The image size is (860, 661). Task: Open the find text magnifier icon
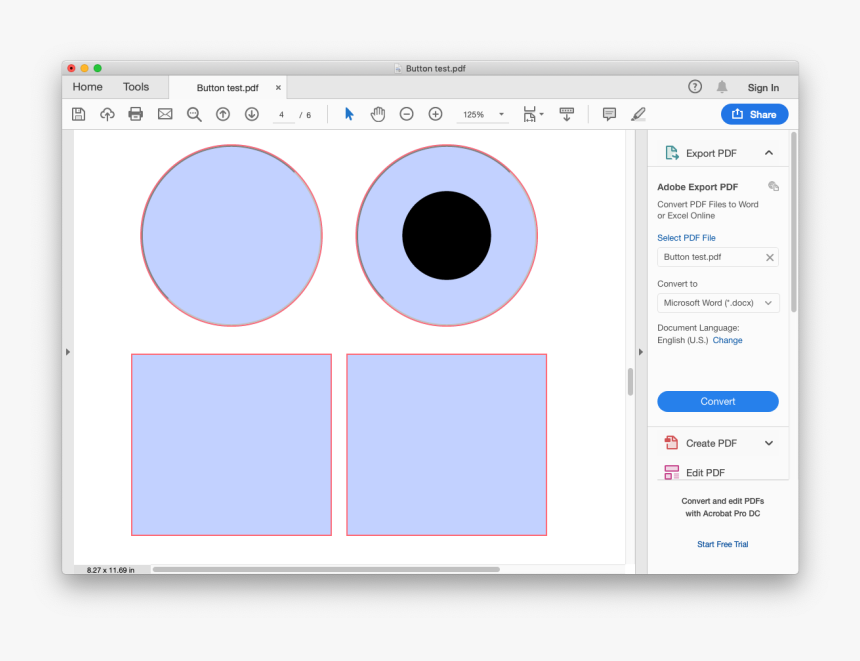[194, 114]
